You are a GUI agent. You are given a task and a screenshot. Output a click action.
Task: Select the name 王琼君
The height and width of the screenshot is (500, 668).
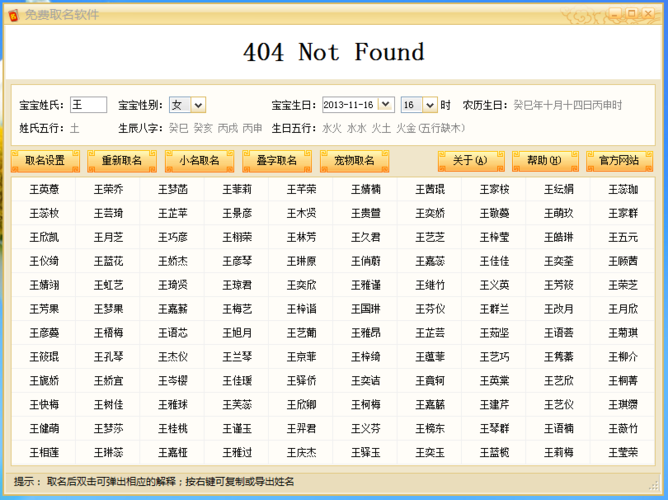point(237,285)
